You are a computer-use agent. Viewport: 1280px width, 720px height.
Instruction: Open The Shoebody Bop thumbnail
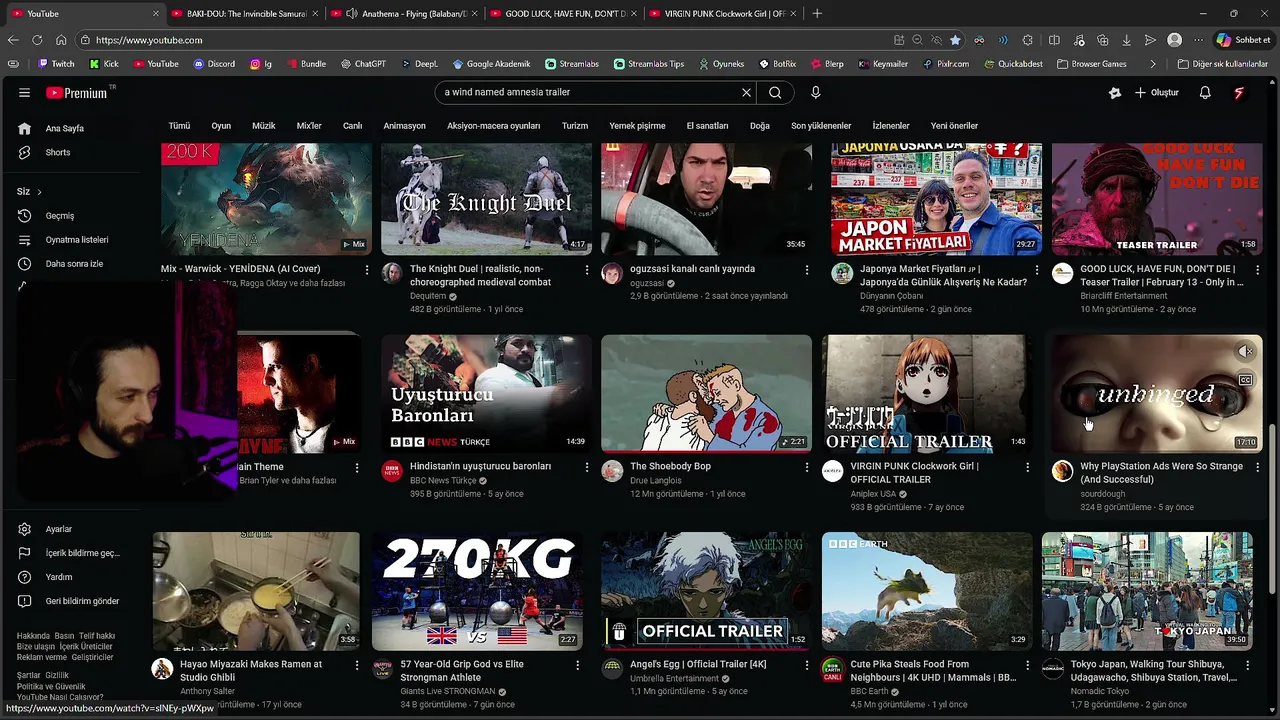coord(706,393)
